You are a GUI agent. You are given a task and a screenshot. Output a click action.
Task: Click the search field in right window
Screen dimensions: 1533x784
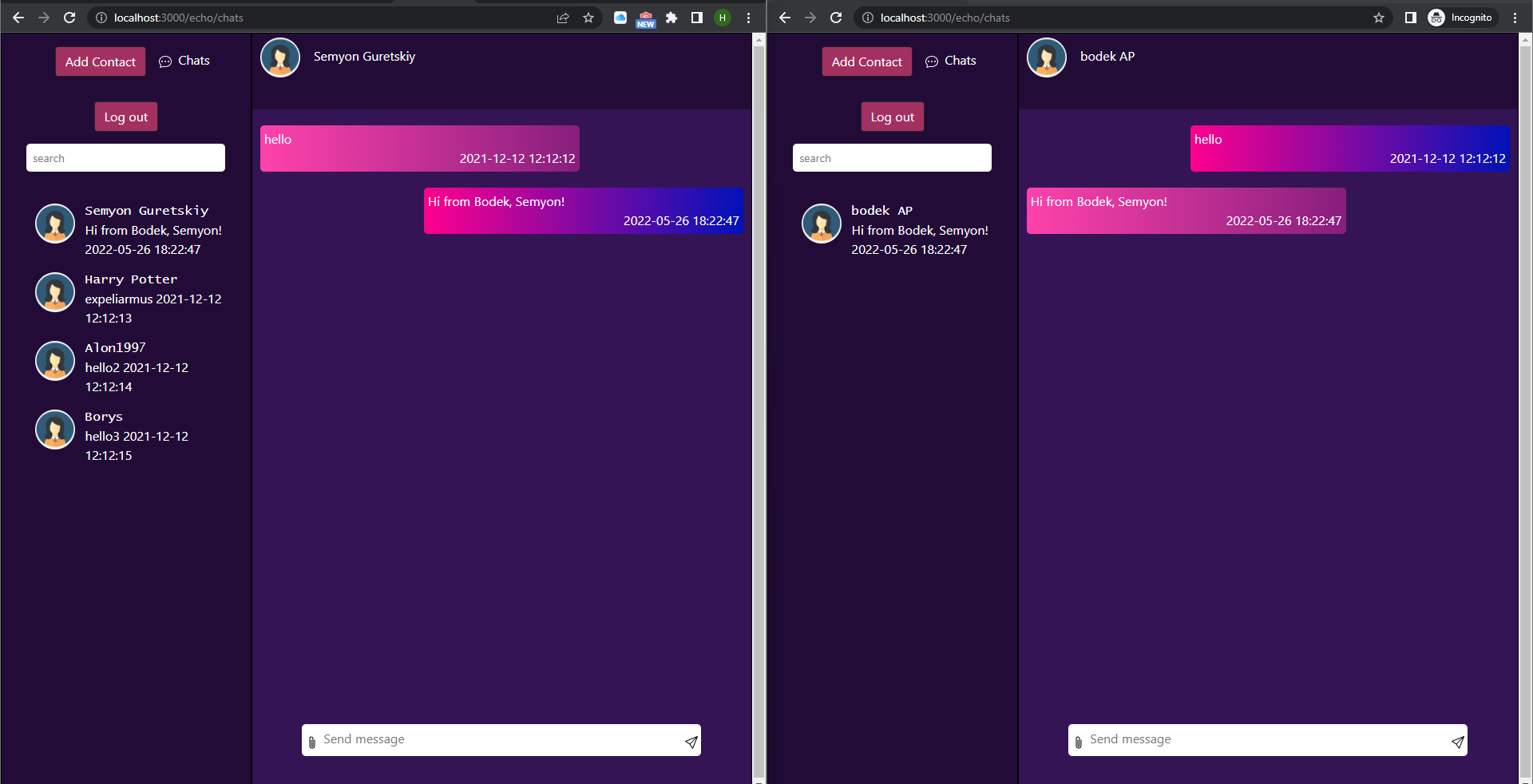(892, 158)
